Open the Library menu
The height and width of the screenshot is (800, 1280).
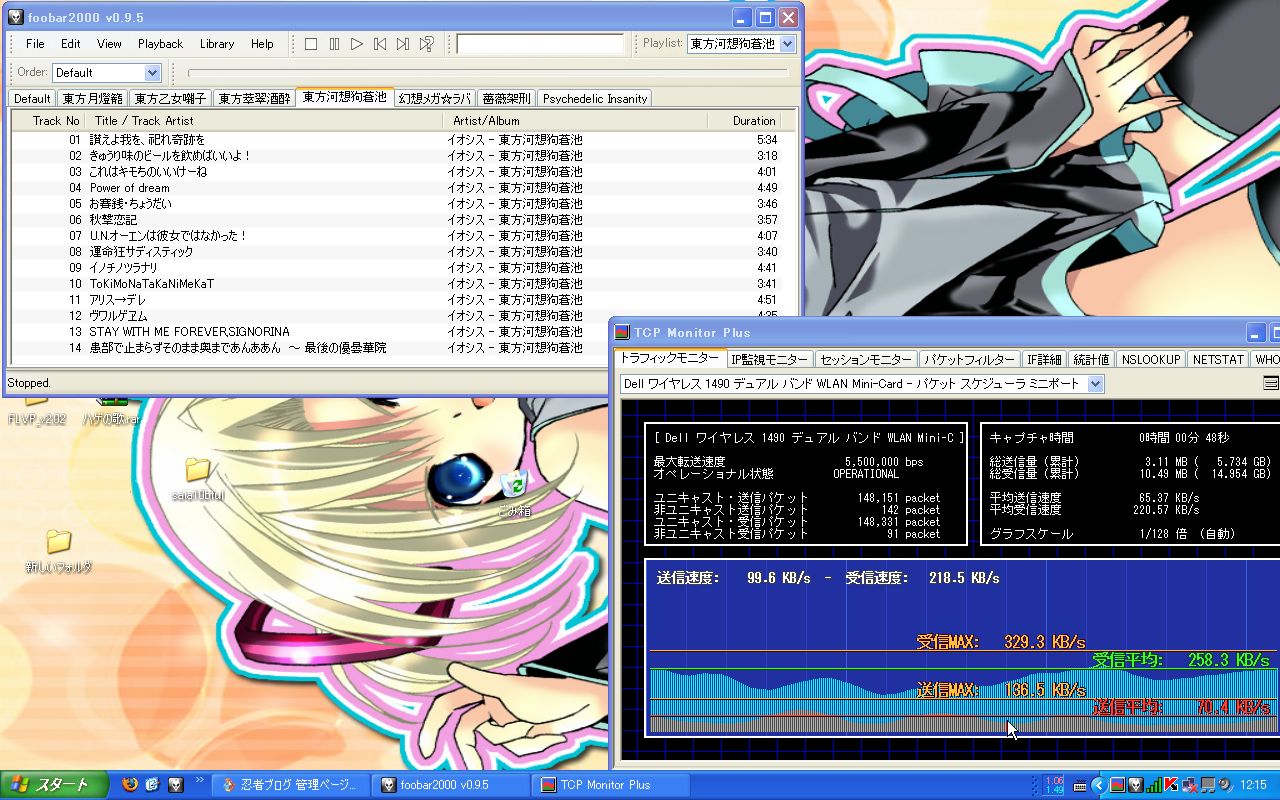(x=216, y=44)
